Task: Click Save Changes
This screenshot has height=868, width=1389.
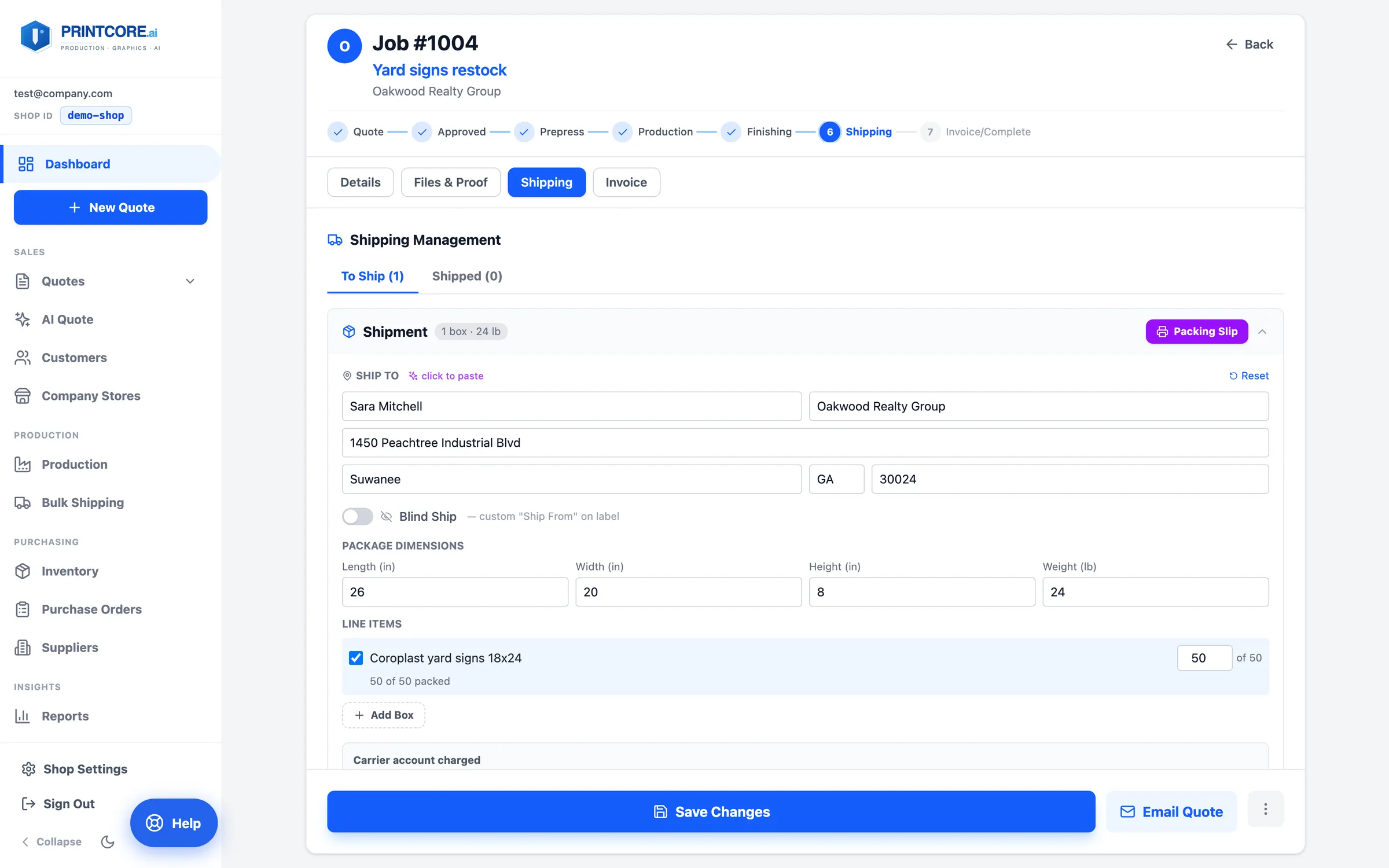Action: [711, 812]
